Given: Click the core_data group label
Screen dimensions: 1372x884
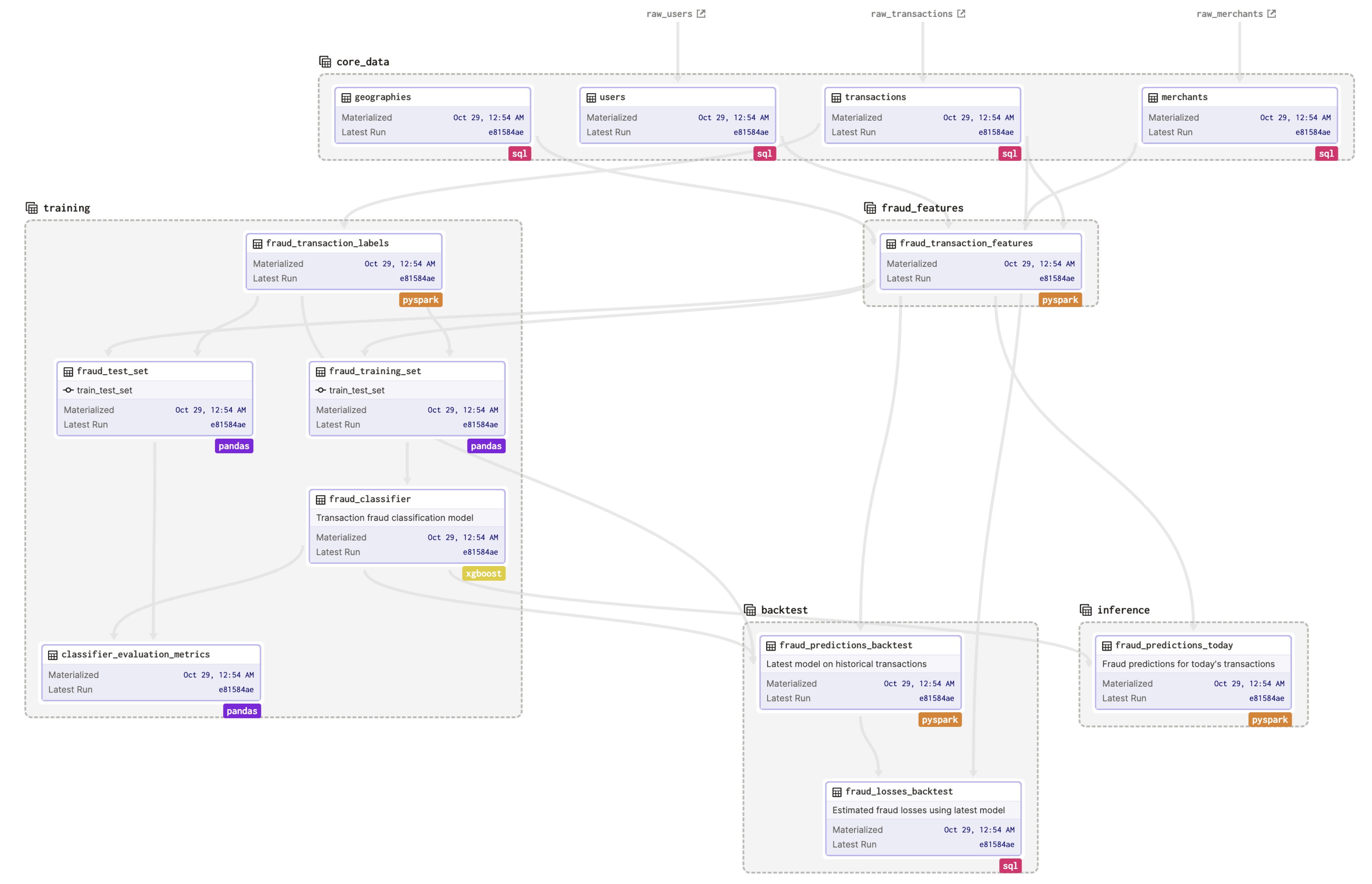Looking at the screenshot, I should (x=363, y=61).
